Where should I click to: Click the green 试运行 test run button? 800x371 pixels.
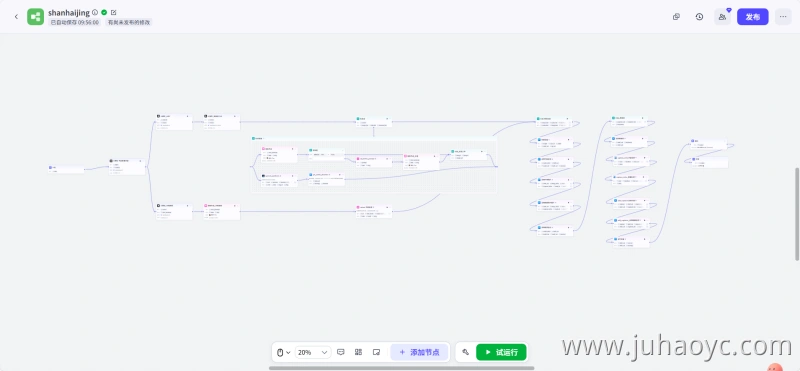[501, 352]
